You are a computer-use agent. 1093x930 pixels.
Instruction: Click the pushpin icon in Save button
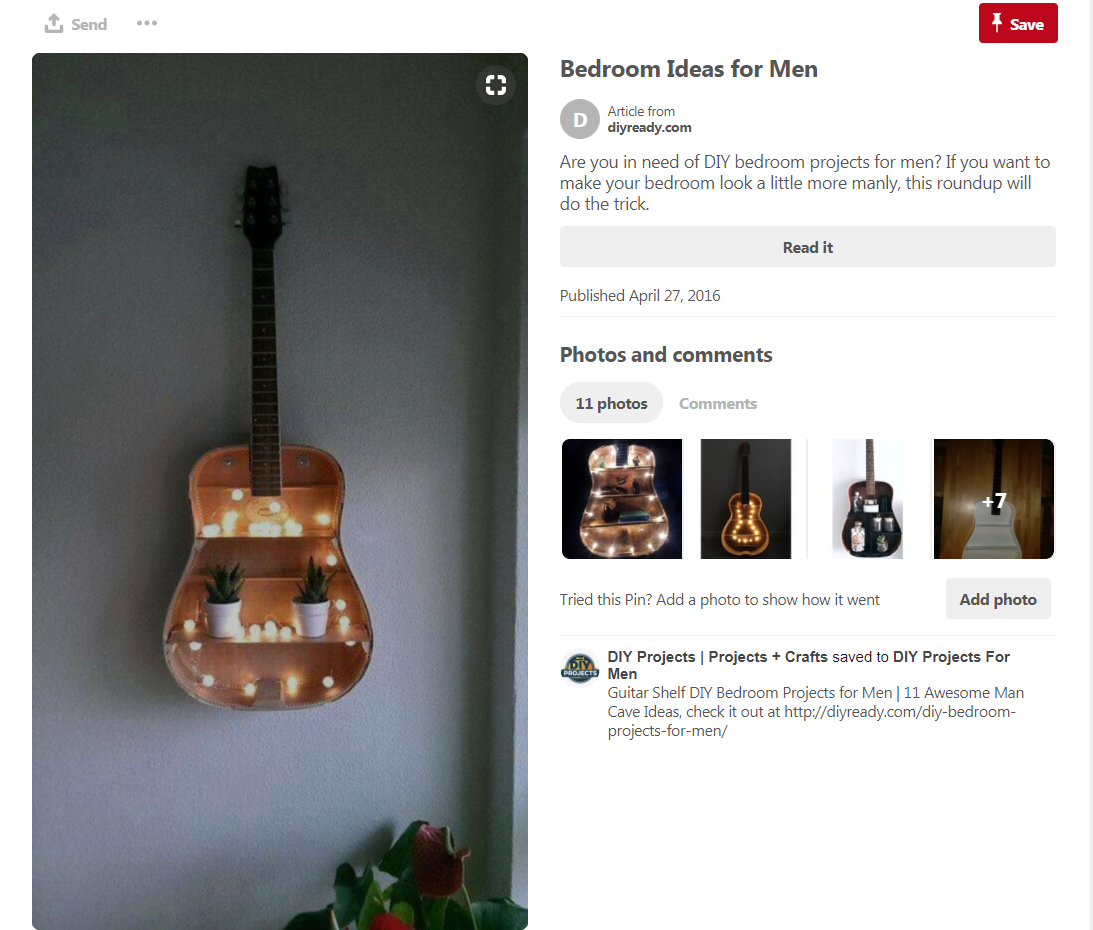coord(997,23)
